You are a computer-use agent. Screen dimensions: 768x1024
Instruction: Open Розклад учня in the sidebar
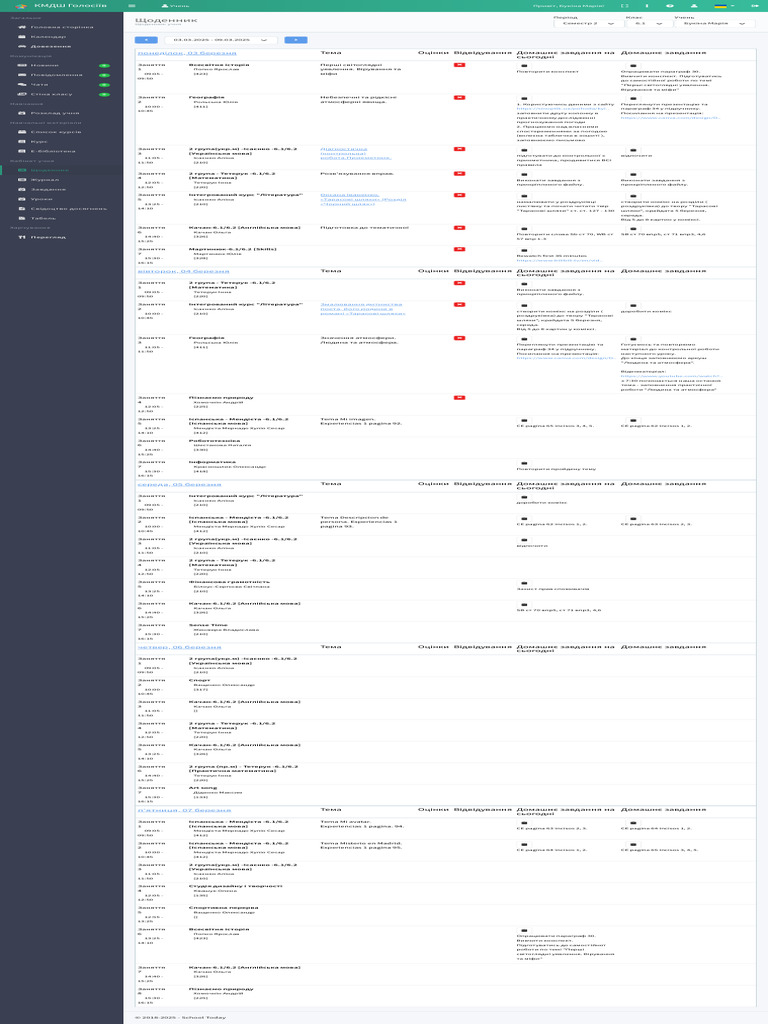click(61, 113)
